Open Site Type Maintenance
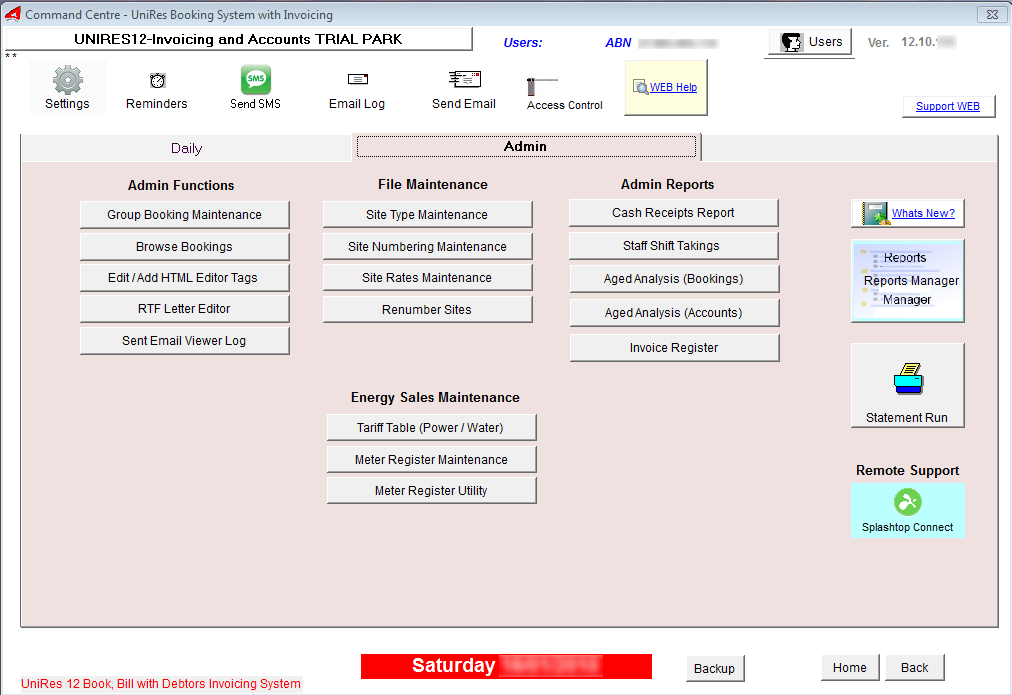1012x695 pixels. 427,215
